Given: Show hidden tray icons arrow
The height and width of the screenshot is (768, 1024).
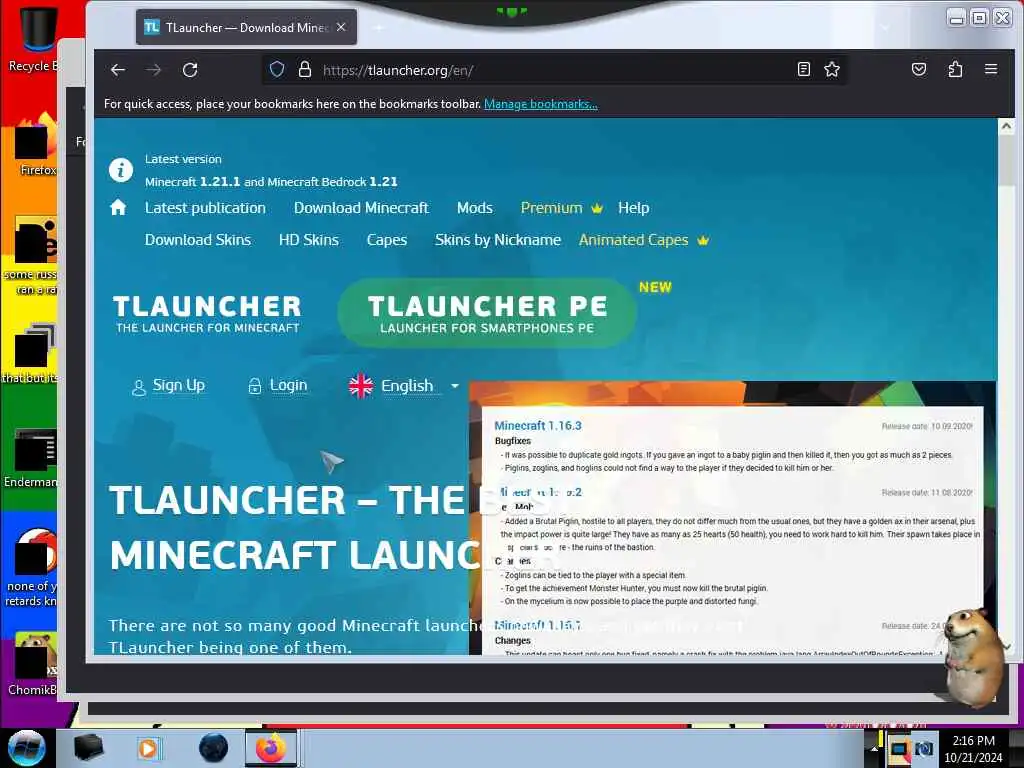Looking at the screenshot, I should click(874, 749).
